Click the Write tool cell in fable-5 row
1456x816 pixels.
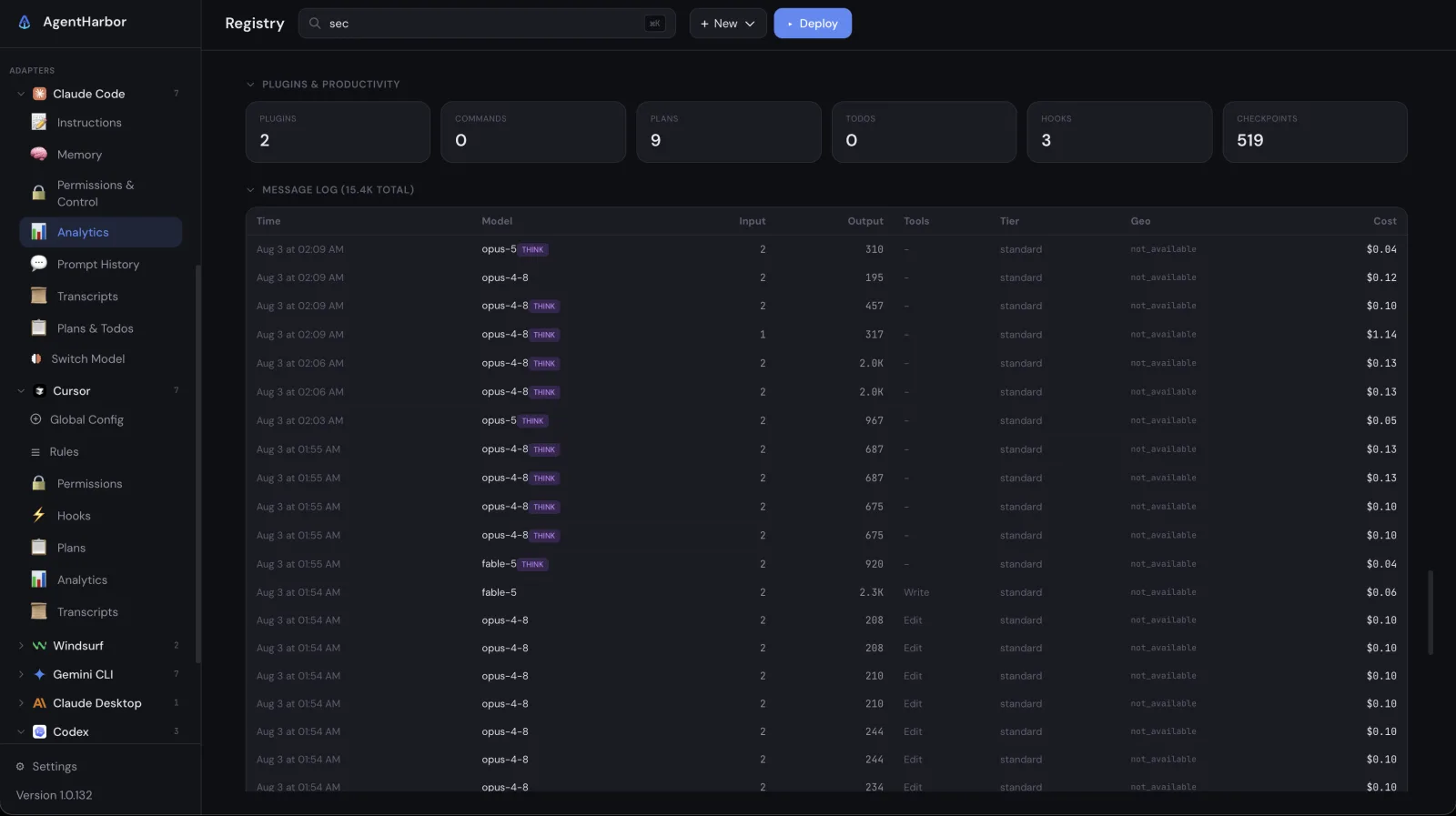[x=916, y=592]
